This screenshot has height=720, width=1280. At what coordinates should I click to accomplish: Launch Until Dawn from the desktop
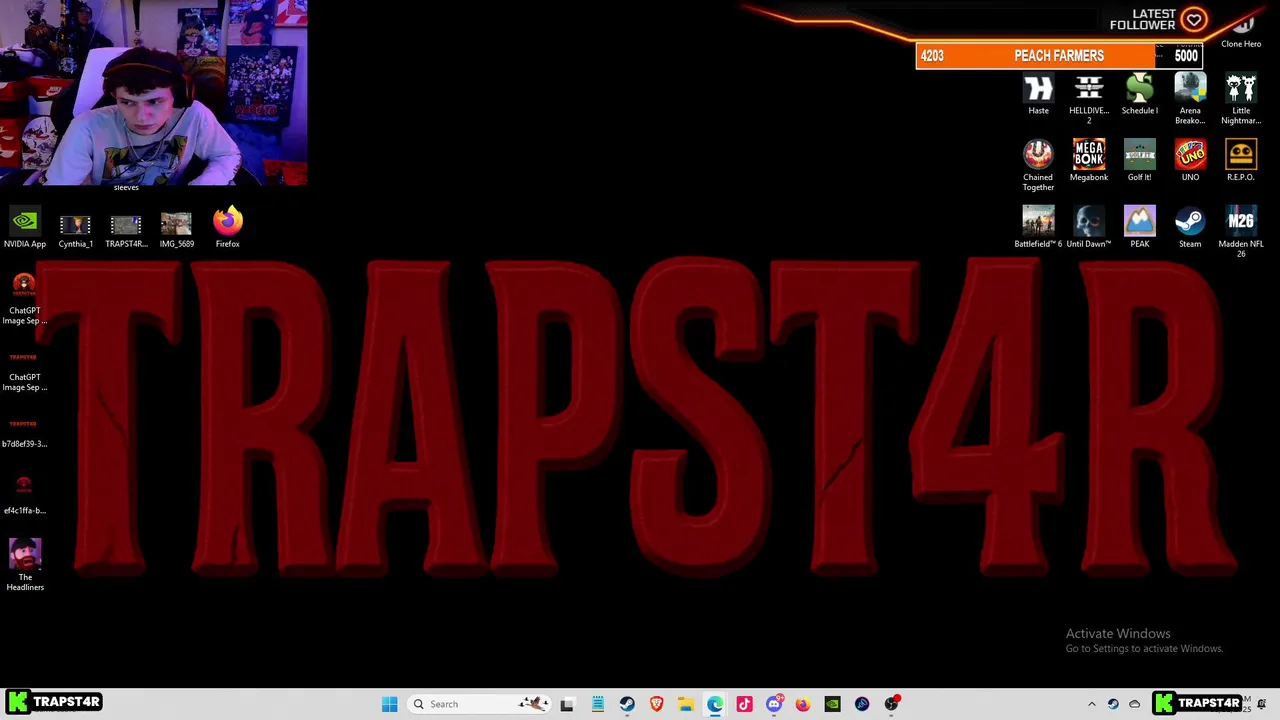[x=1089, y=228]
